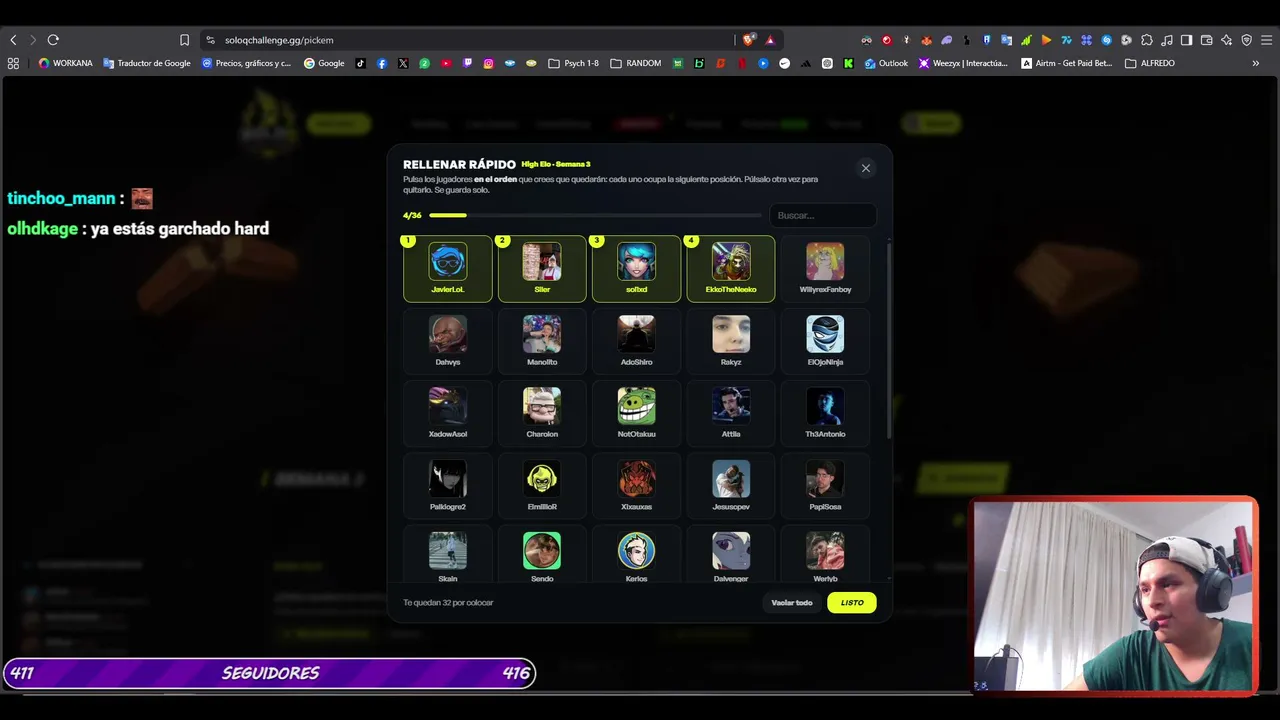The width and height of the screenshot is (1280, 720).
Task: Open Precios, gráficos bookmark
Action: pos(247,63)
